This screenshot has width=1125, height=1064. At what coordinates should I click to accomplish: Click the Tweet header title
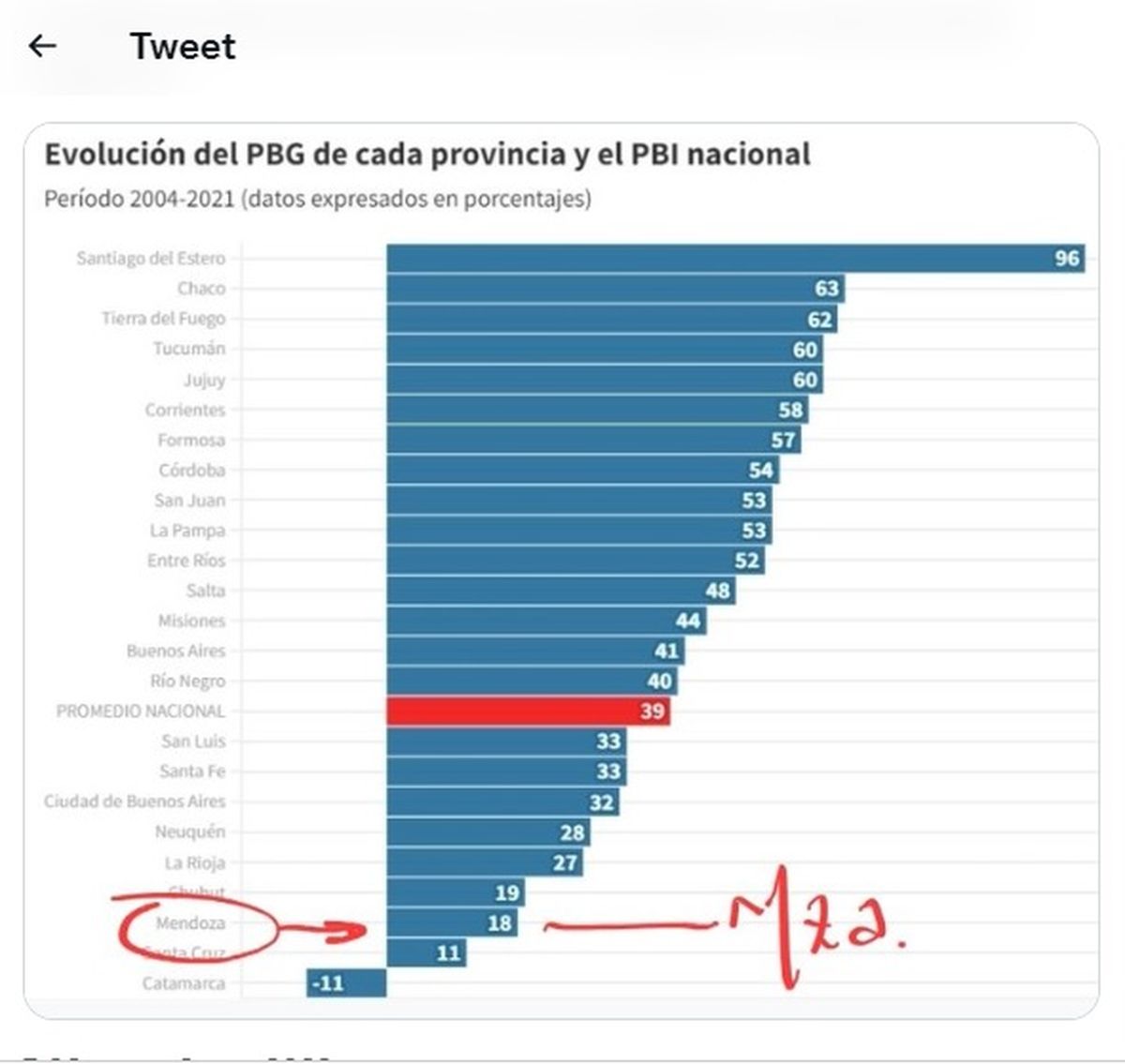pyautogui.click(x=183, y=46)
